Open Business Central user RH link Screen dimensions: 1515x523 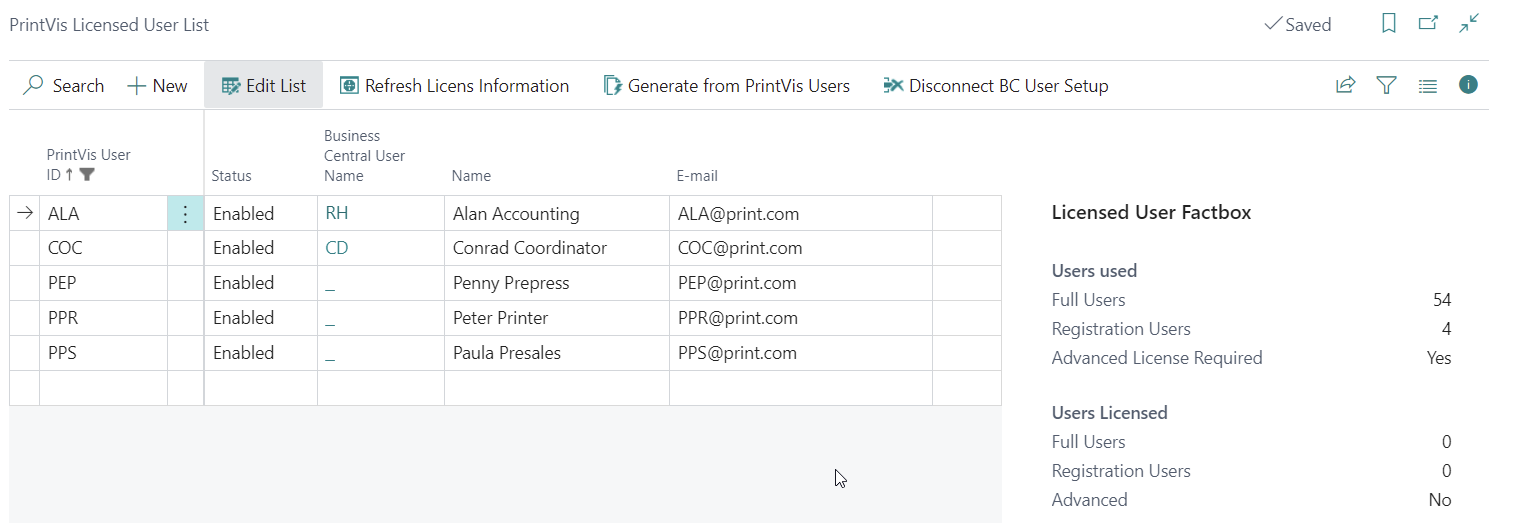[x=337, y=213]
